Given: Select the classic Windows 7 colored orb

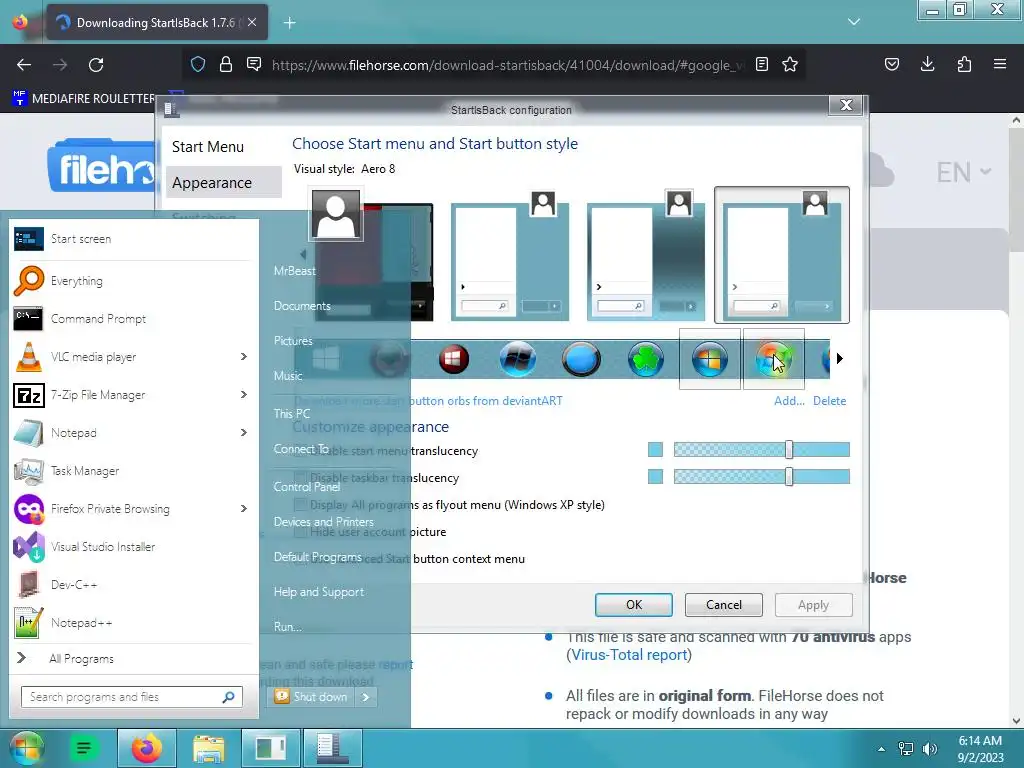Looking at the screenshot, I should pos(709,359).
